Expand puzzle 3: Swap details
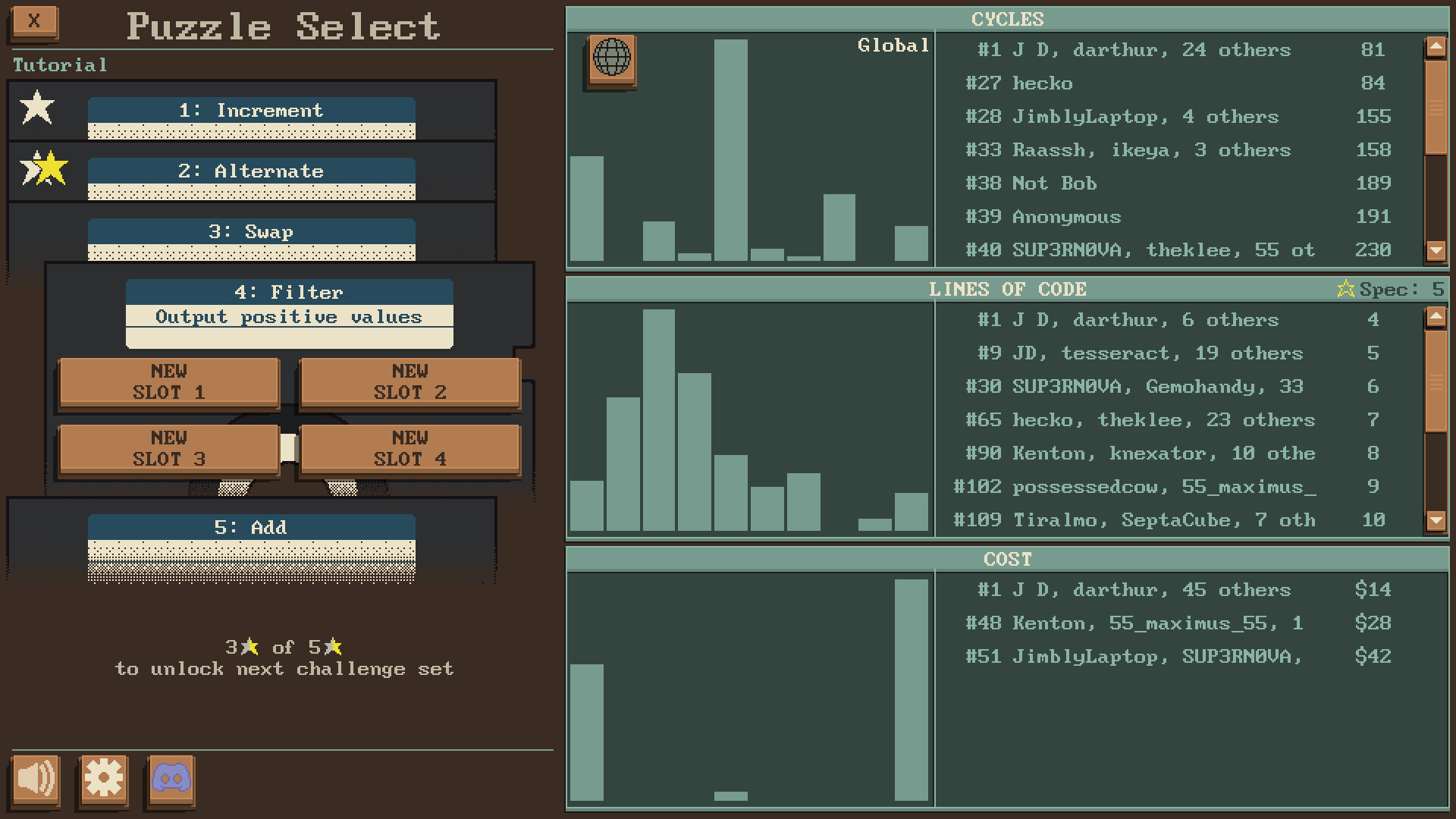The width and height of the screenshot is (1456, 819). click(x=251, y=232)
